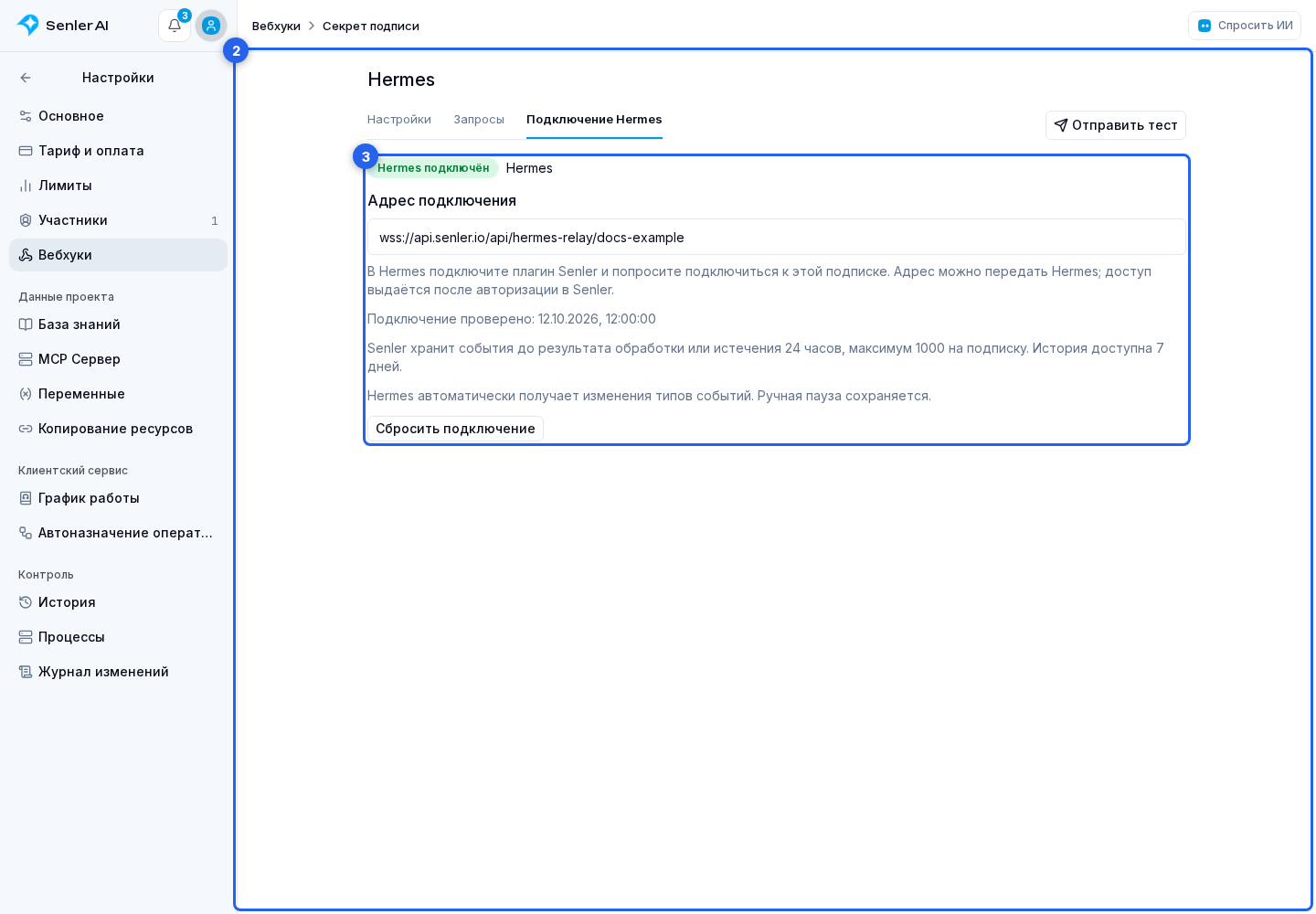
Task: Click the MCP Сервер server icon
Action: 26,359
